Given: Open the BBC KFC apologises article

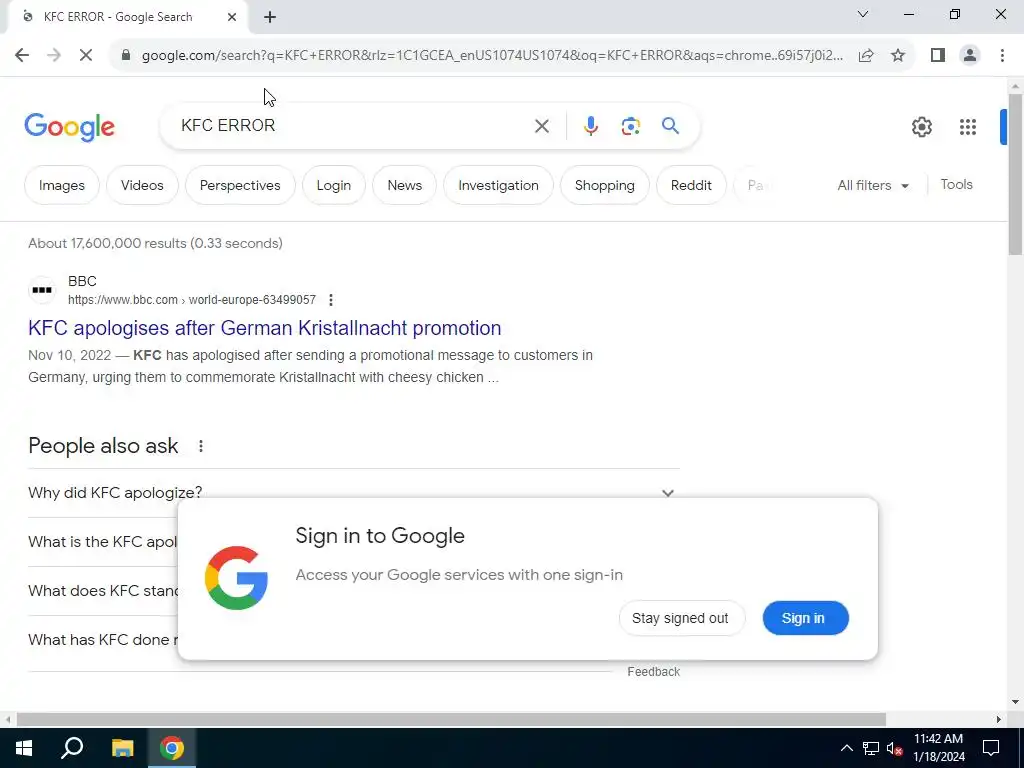Looking at the screenshot, I should [264, 328].
